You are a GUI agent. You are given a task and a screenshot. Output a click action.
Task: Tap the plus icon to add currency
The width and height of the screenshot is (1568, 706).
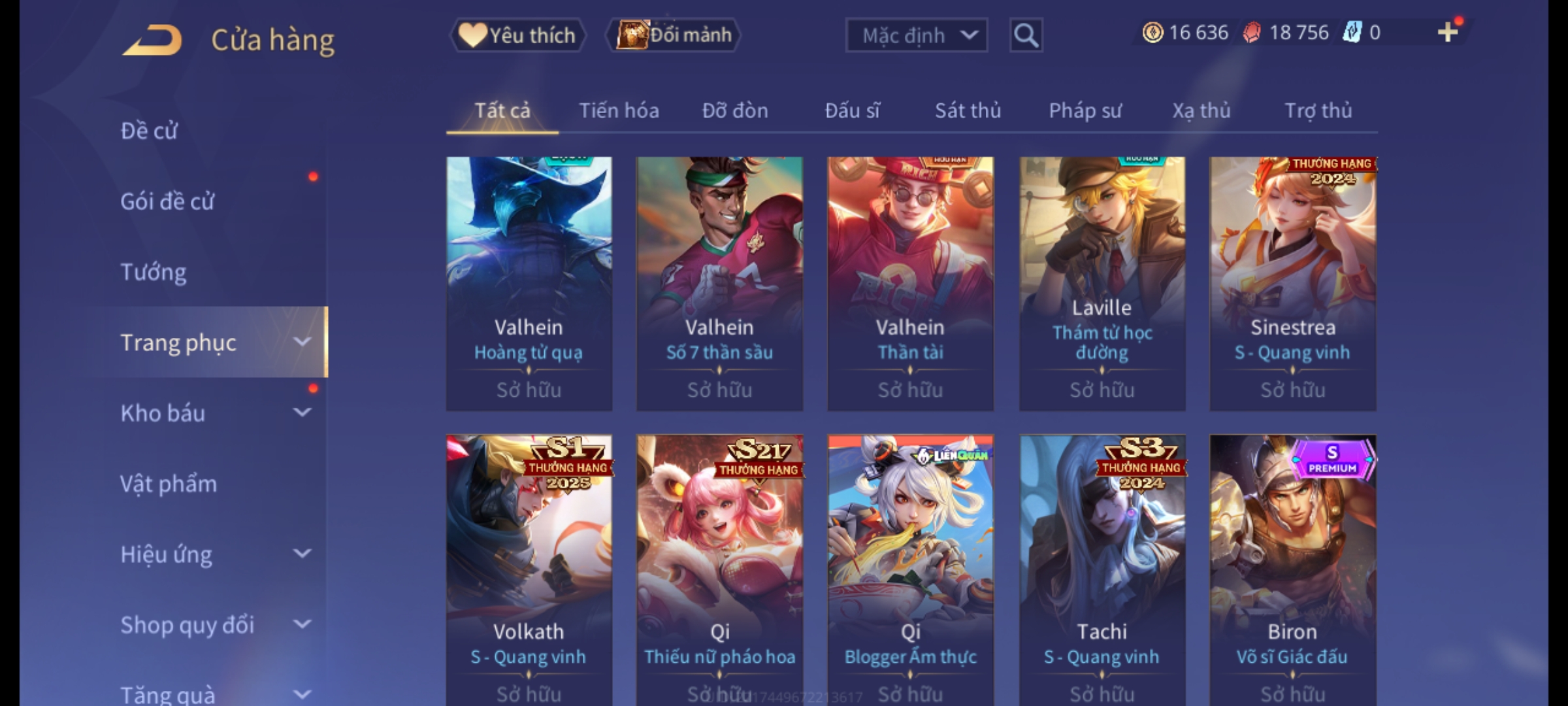[1448, 32]
